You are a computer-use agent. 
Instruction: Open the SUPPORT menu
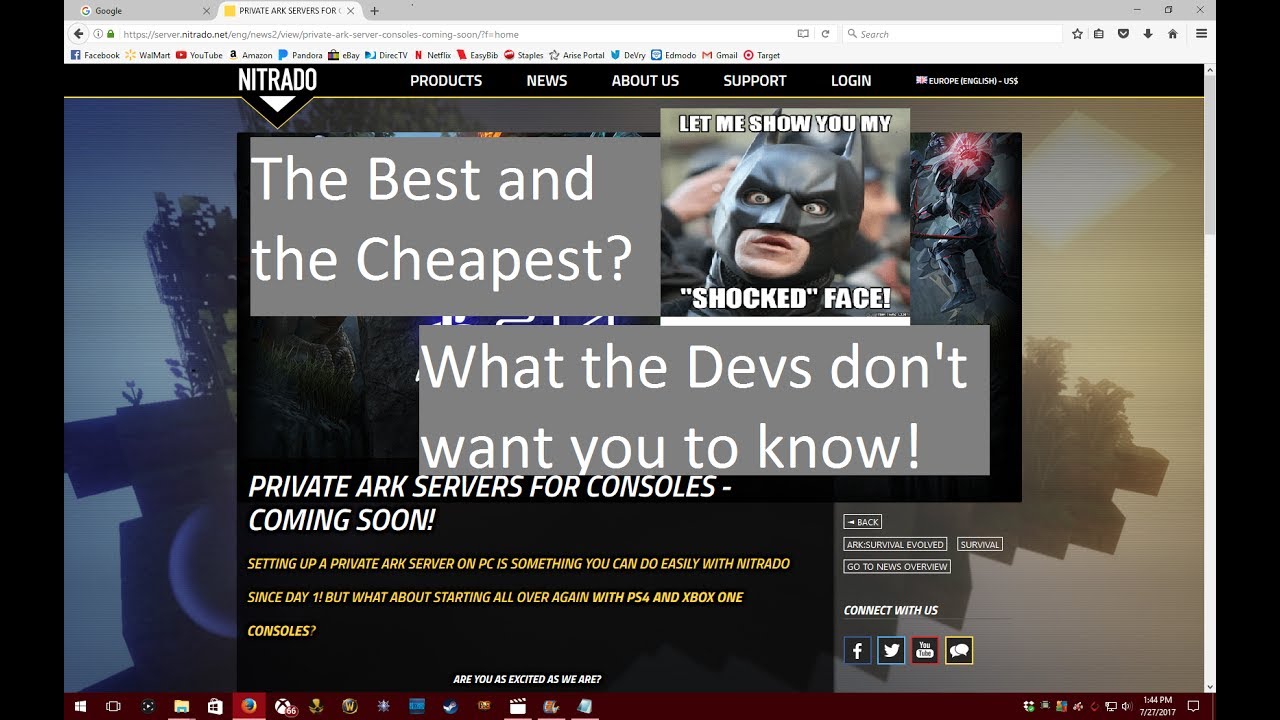(755, 81)
